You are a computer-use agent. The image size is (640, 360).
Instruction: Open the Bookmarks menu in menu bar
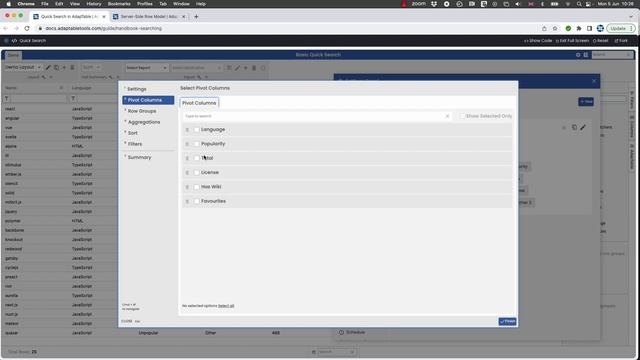coord(119,4)
